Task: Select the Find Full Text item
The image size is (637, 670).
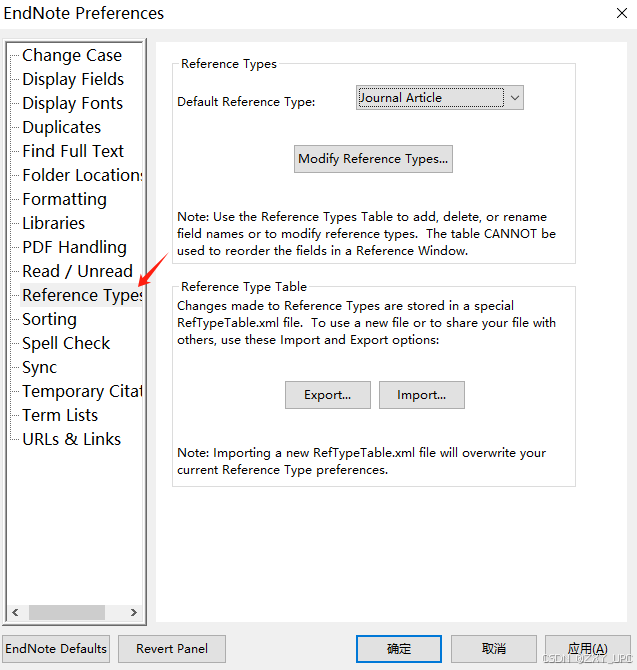Action: pos(73,151)
